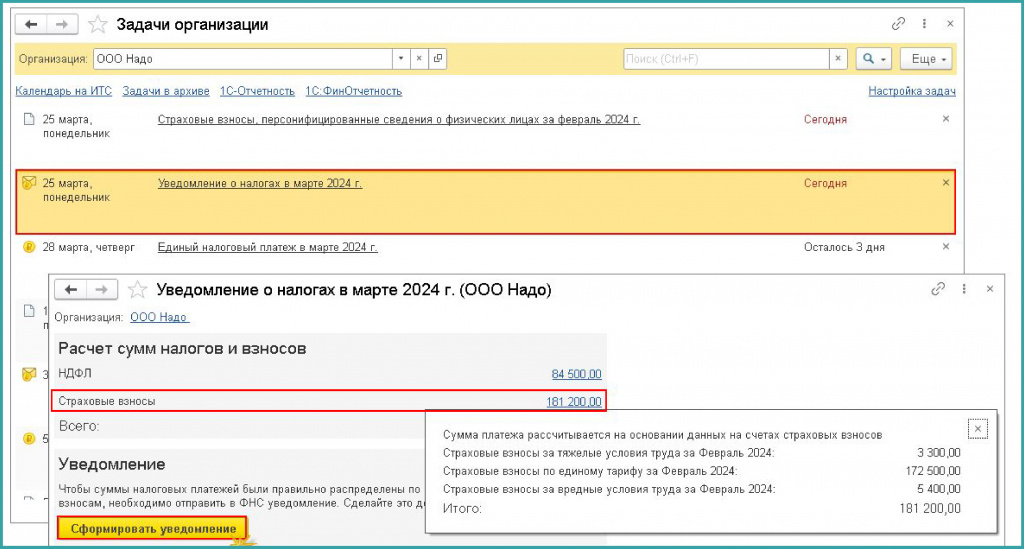Image resolution: width=1024 pixels, height=549 pixels.
Task: Select amount 3 300,00 in popup
Action: [938, 453]
